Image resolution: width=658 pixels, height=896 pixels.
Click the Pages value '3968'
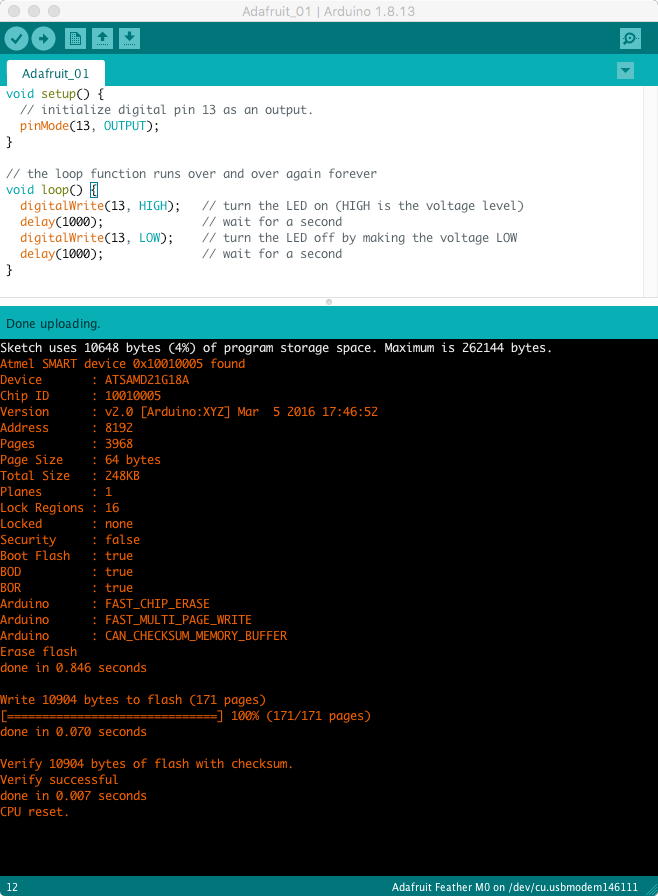click(x=119, y=443)
